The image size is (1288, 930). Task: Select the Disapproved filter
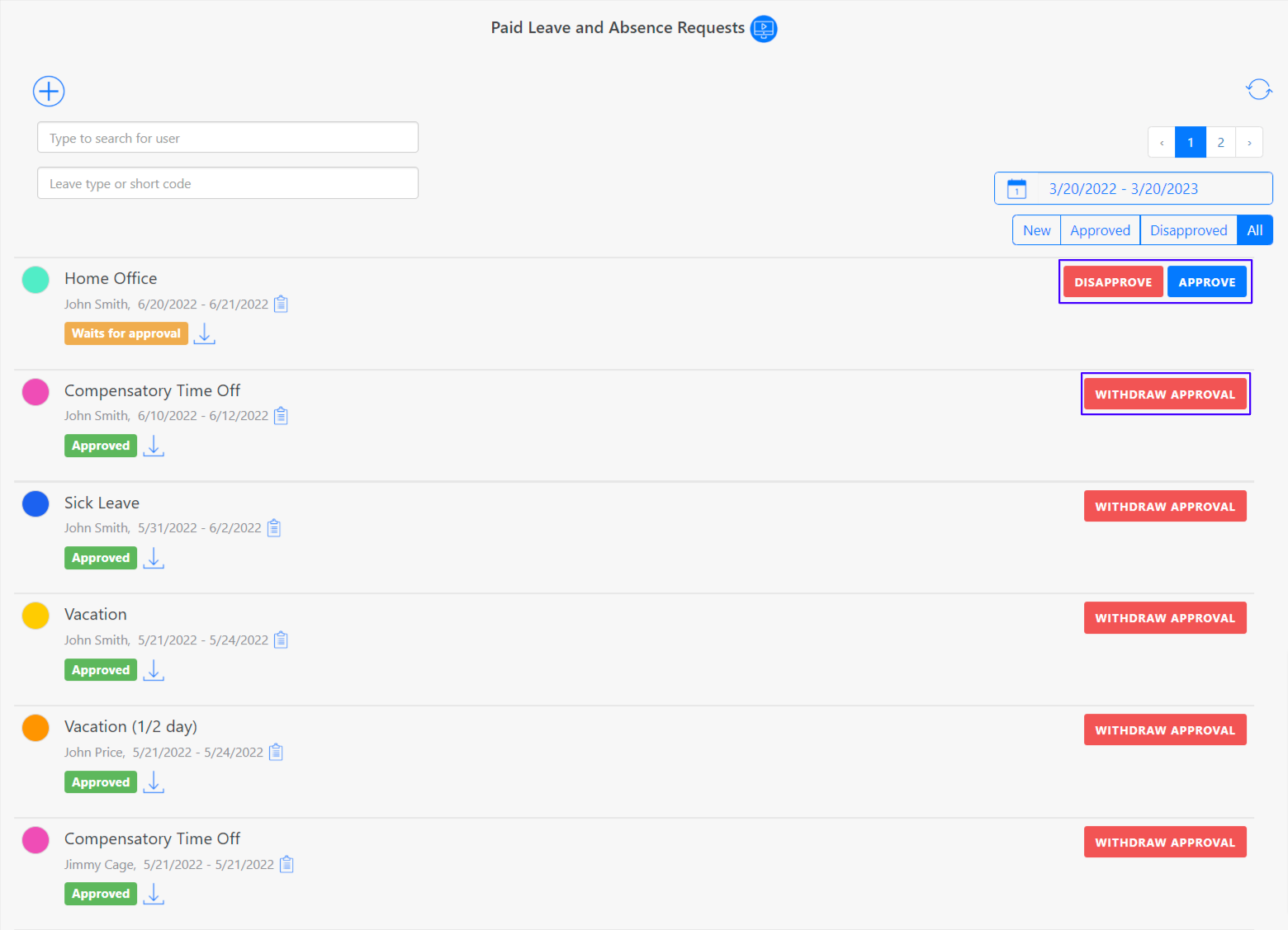1188,230
